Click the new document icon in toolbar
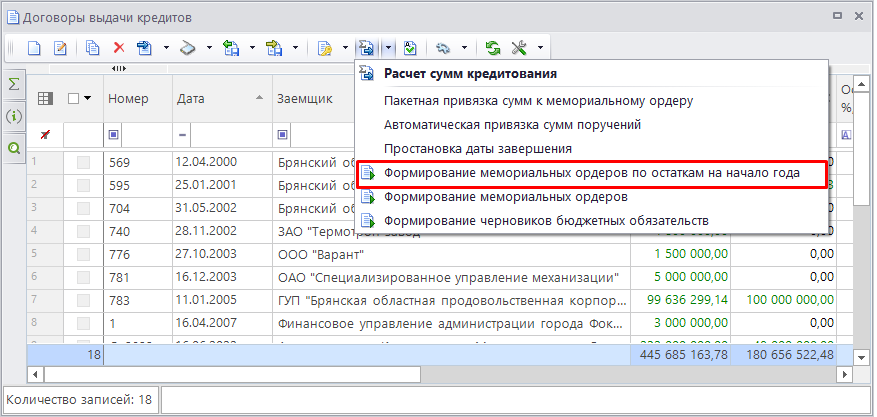 tap(34, 47)
